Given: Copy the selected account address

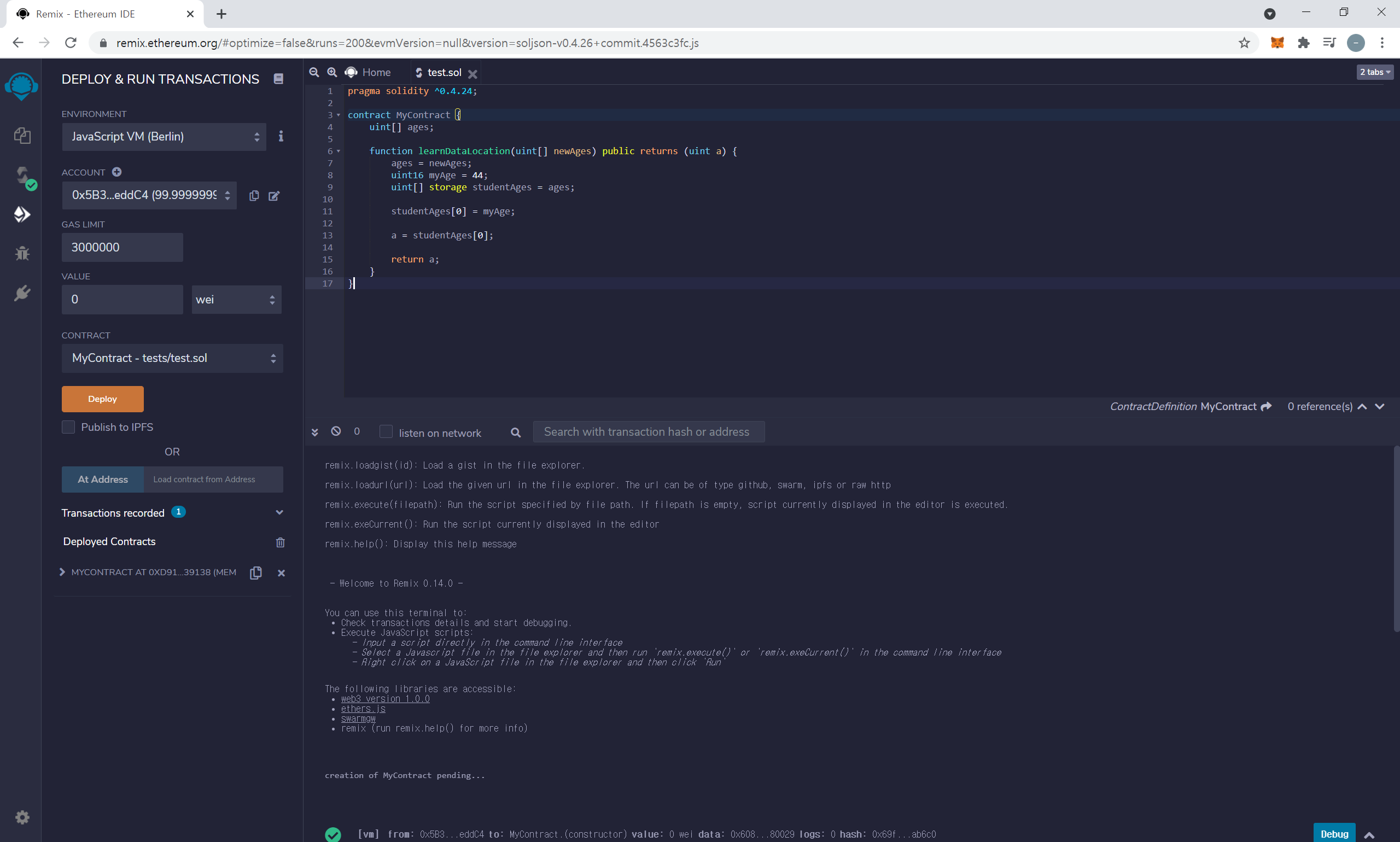Looking at the screenshot, I should click(254, 196).
